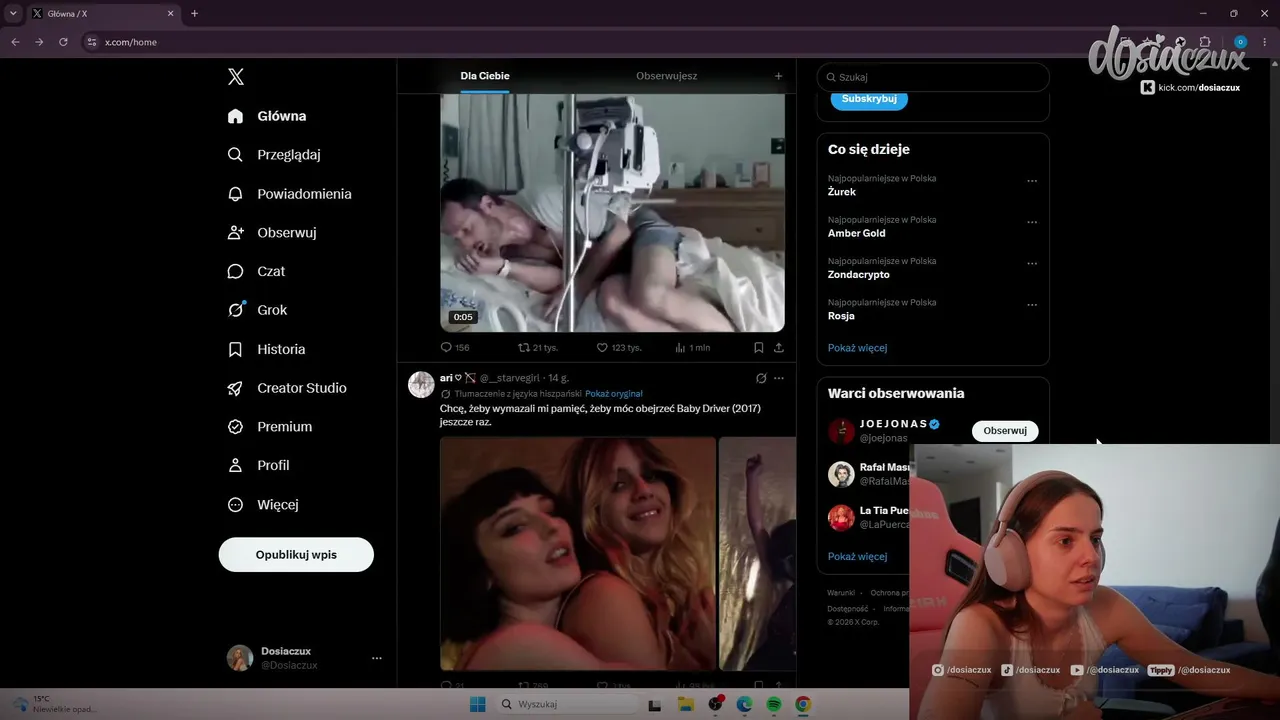Open options for the Amber Gold trend
The height and width of the screenshot is (720, 1280).
[1032, 222]
